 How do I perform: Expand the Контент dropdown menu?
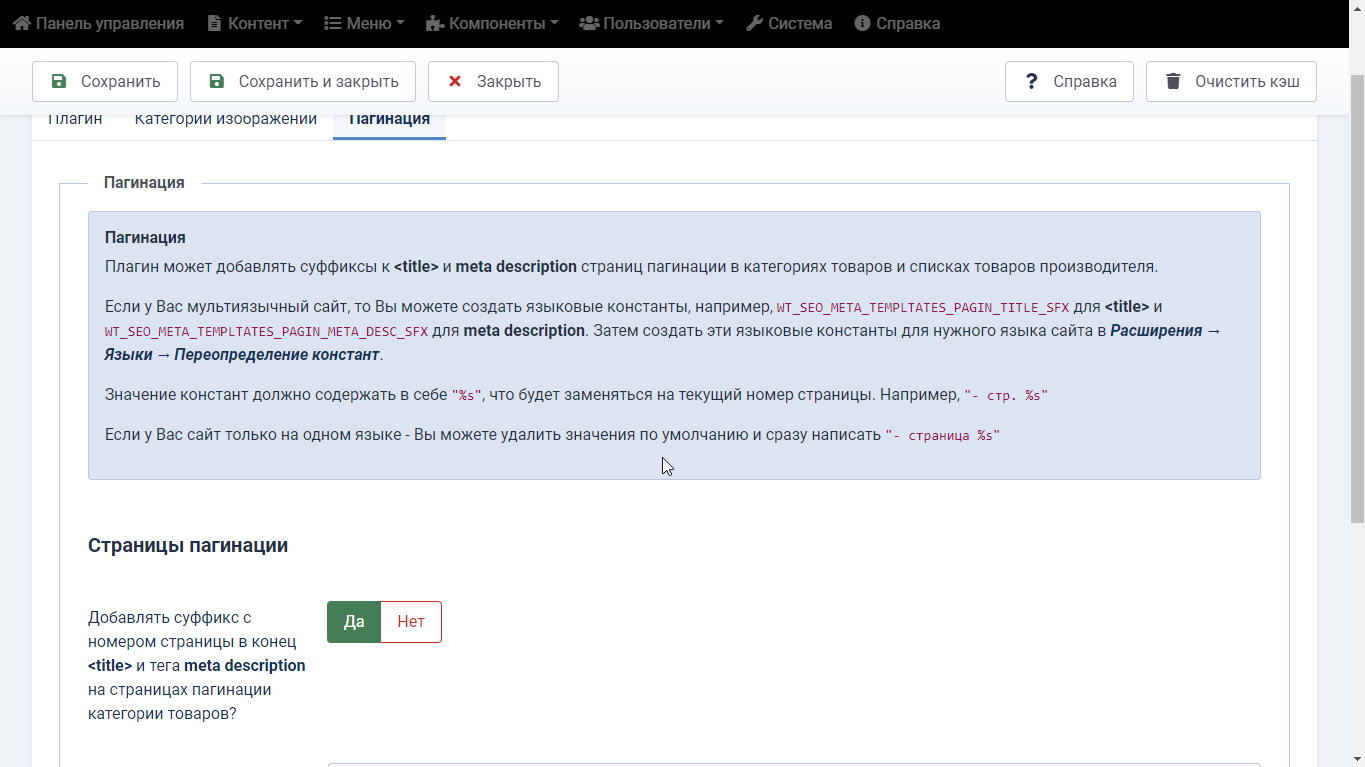(258, 23)
